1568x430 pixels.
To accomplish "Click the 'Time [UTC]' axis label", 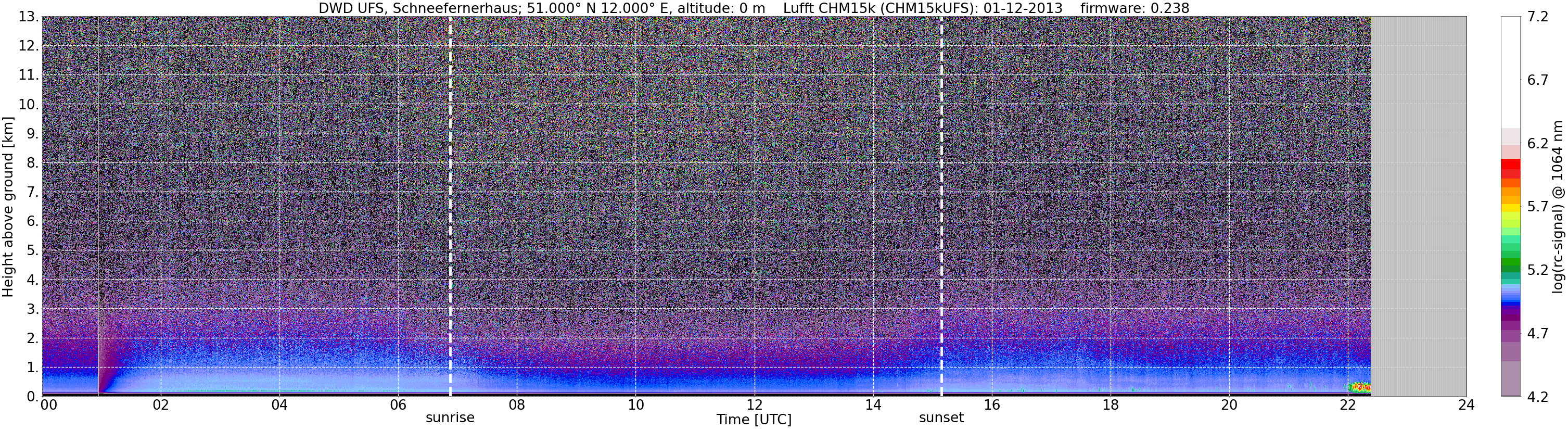I will 754,420.
